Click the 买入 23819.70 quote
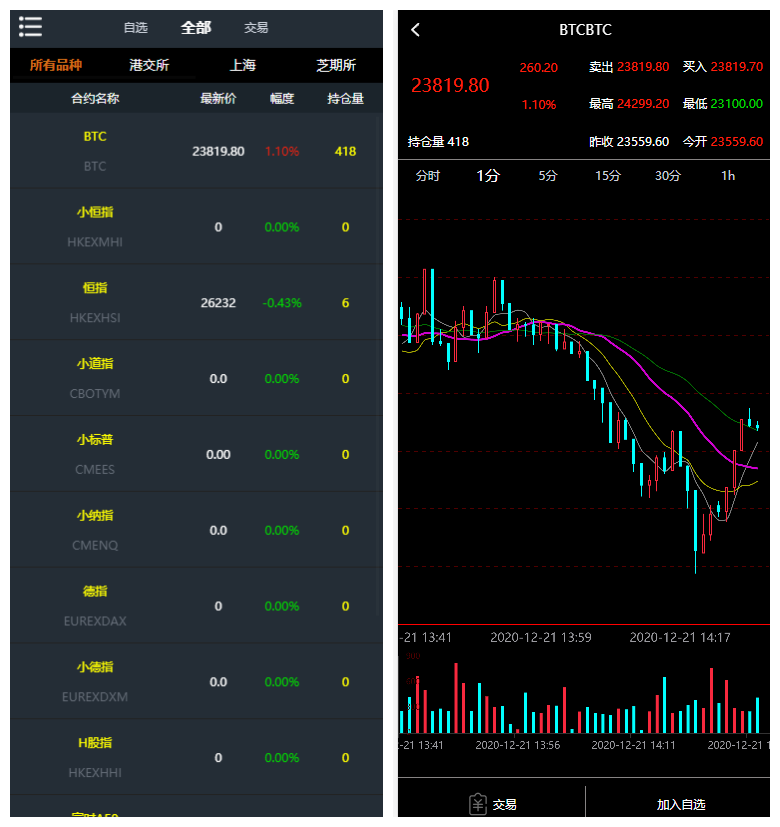The image size is (780, 827). point(723,66)
